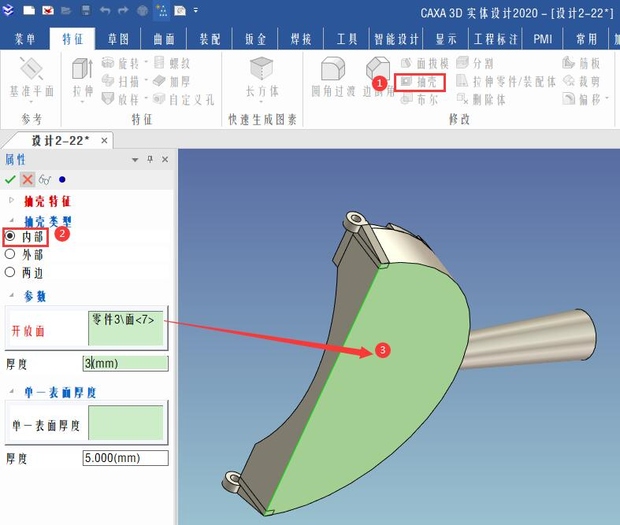Switch to the 装配 assembly tab
Image resolution: width=620 pixels, height=525 pixels.
pos(210,39)
